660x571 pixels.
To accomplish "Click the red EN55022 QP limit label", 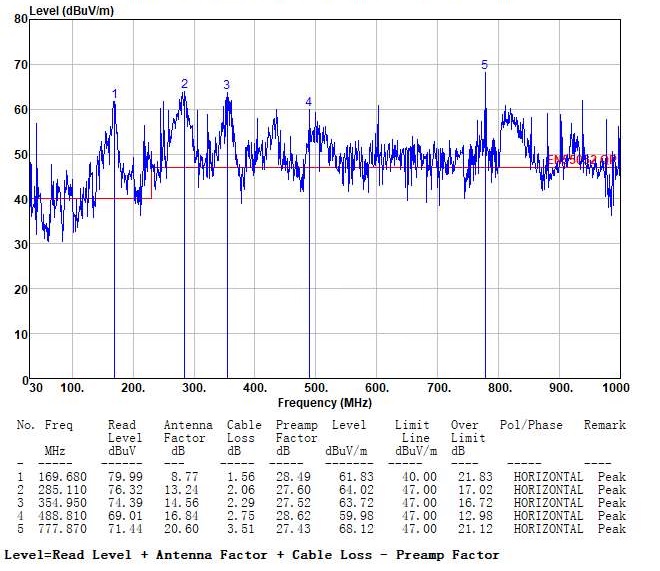I will (582, 159).
